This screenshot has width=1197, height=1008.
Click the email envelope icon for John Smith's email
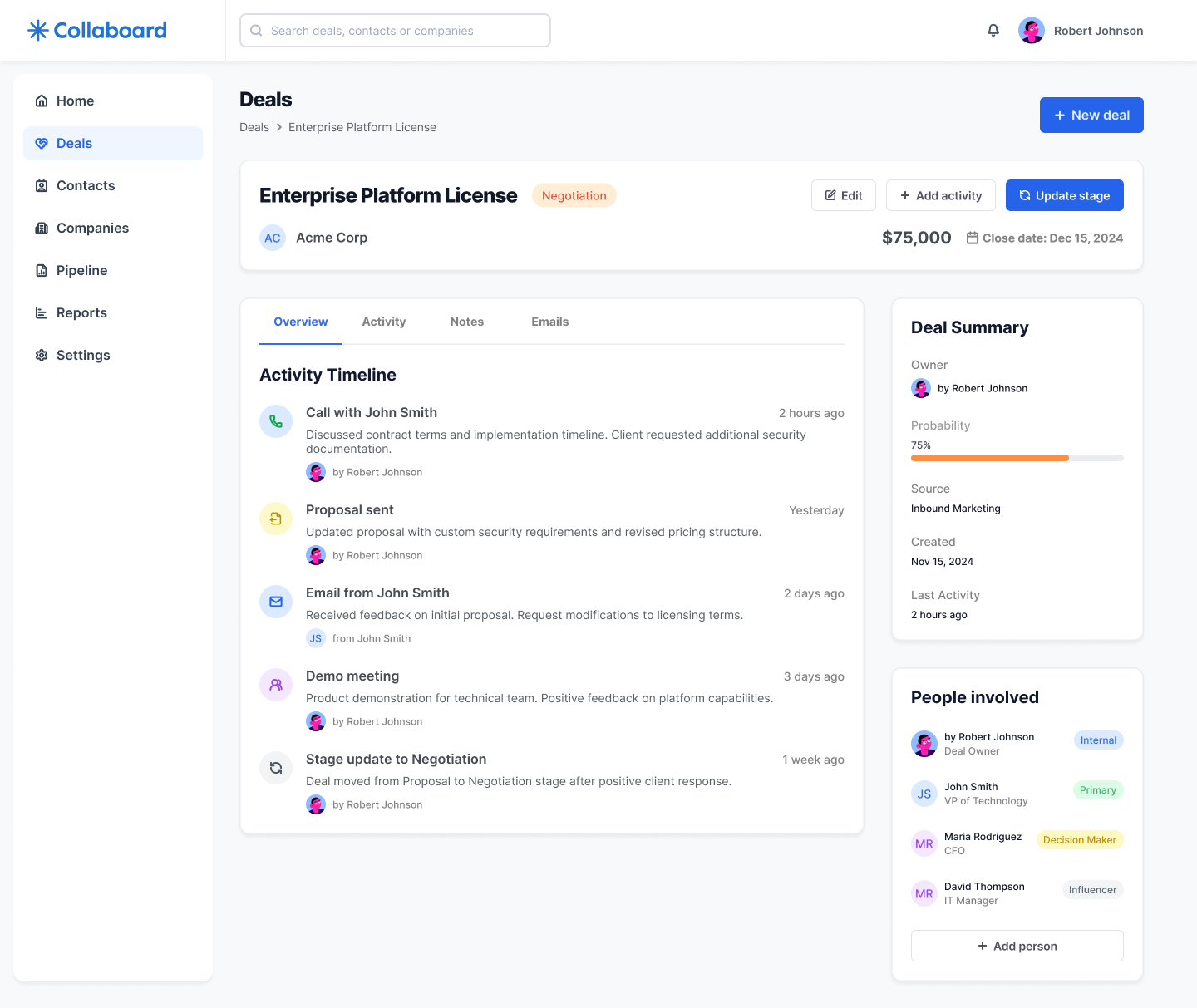coord(275,602)
